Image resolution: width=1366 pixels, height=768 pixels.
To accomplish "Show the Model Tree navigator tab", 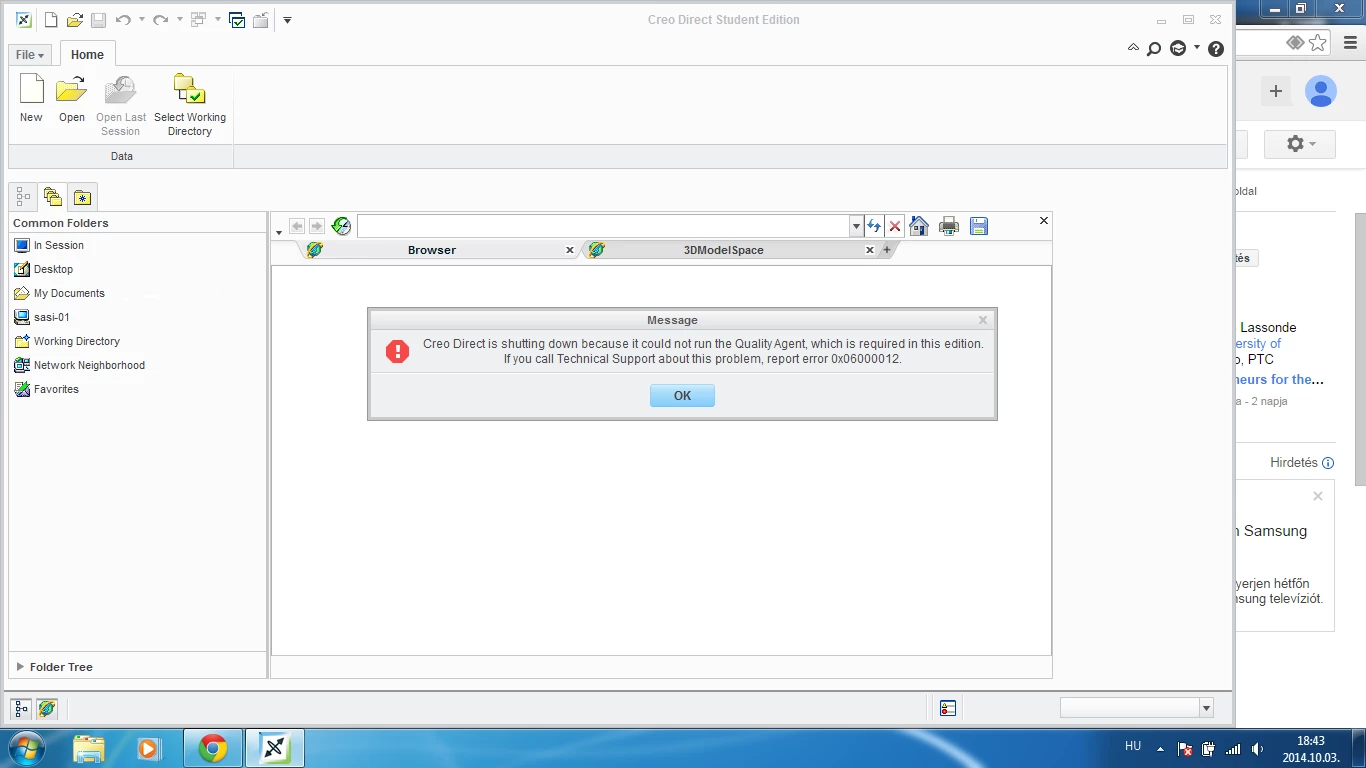I will pyautogui.click(x=23, y=197).
